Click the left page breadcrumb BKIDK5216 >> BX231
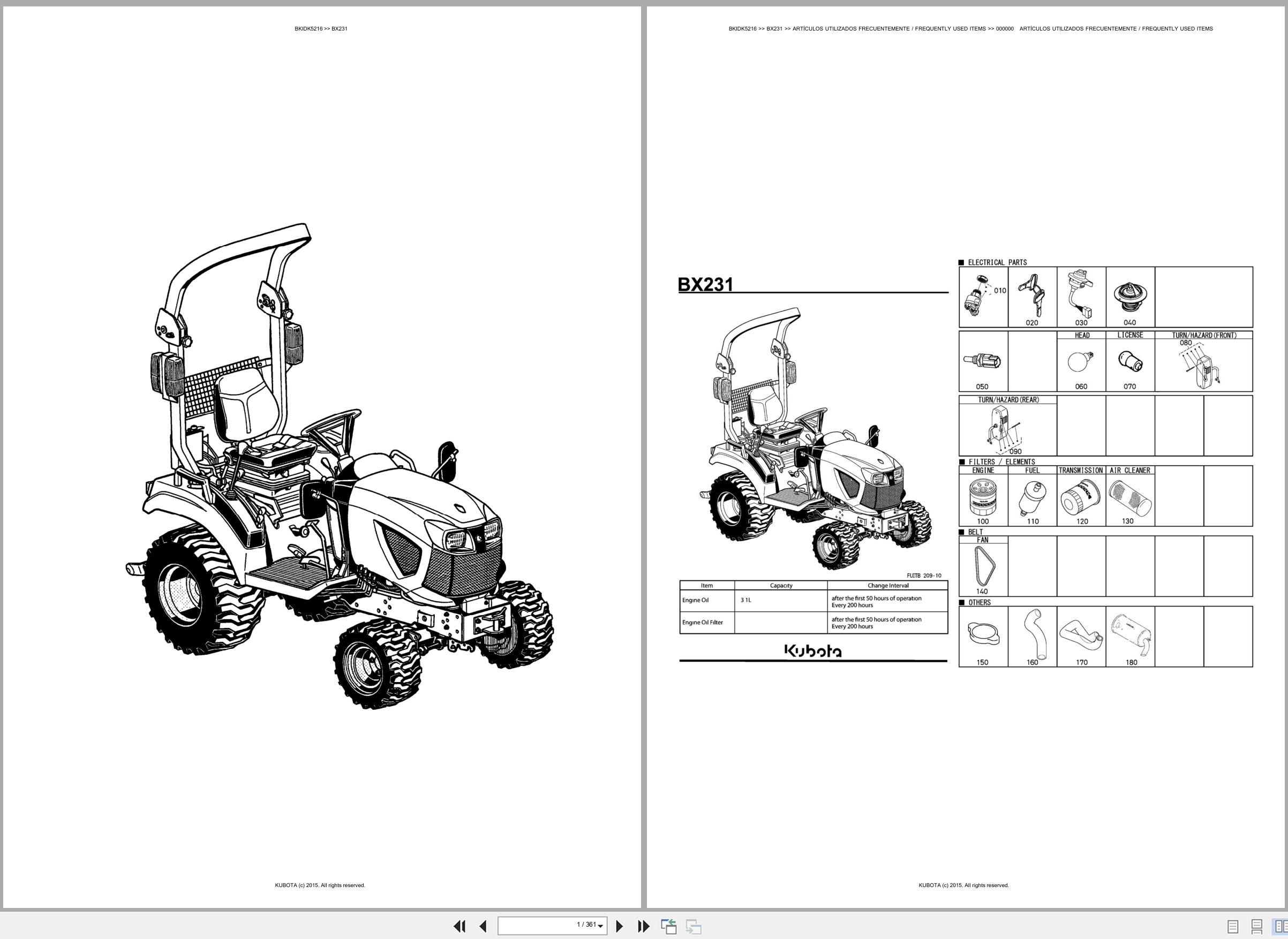This screenshot has width=1288, height=939. tap(321, 28)
